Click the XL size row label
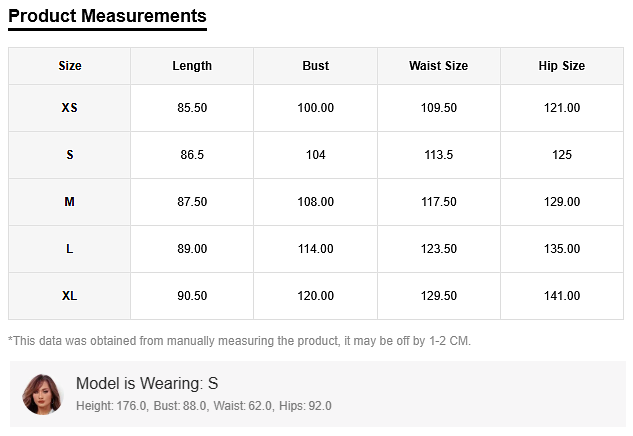The height and width of the screenshot is (436, 633). (x=70, y=296)
